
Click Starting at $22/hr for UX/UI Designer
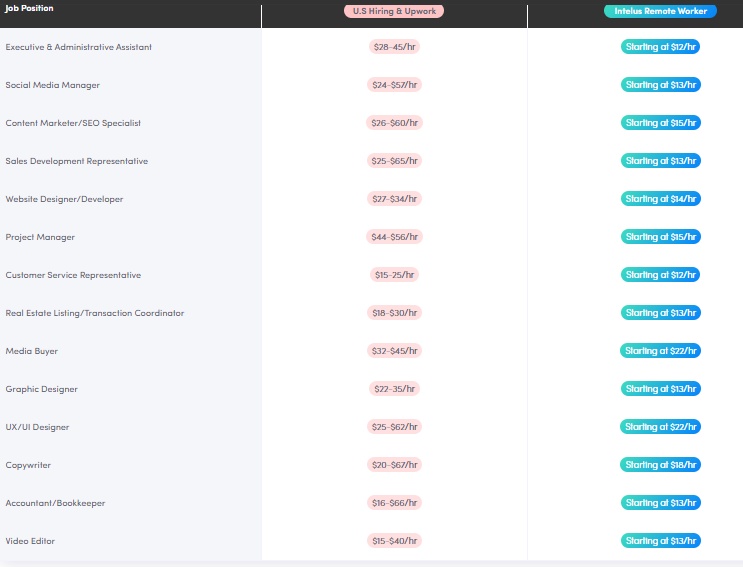[x=660, y=426]
